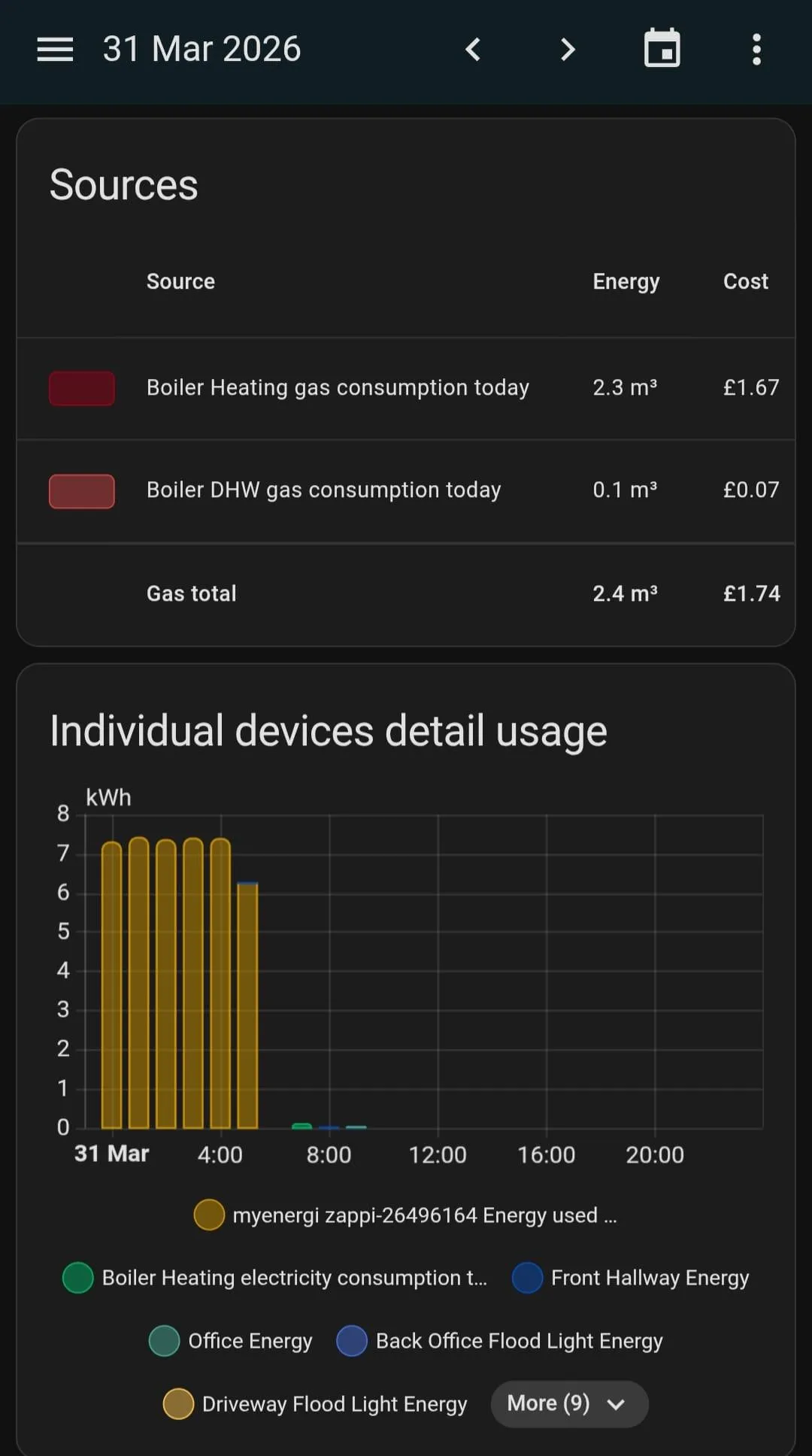The image size is (812, 1456).
Task: Toggle Back Office Flood Light Energy
Action: click(500, 1341)
